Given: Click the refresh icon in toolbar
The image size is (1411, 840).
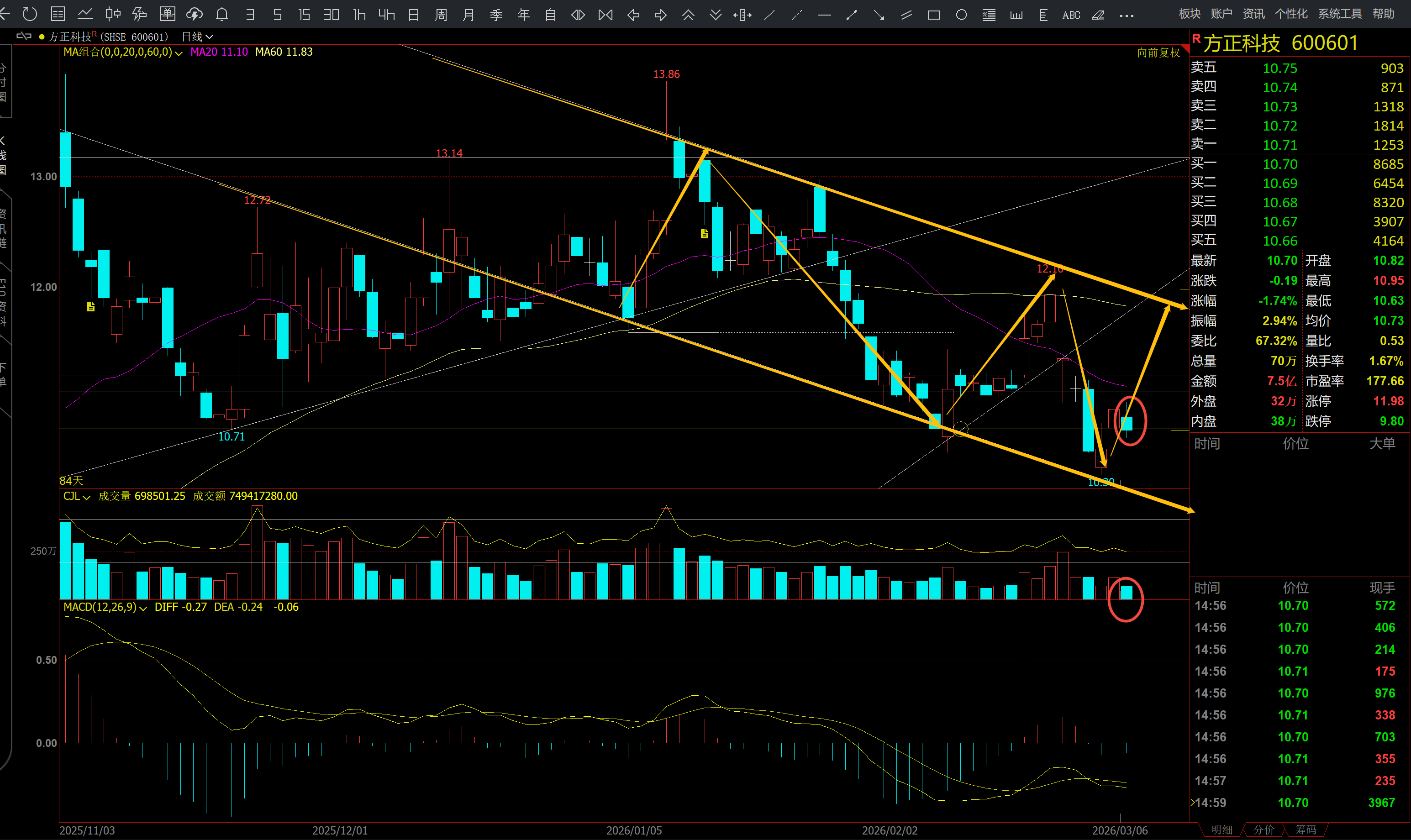Looking at the screenshot, I should [x=29, y=14].
